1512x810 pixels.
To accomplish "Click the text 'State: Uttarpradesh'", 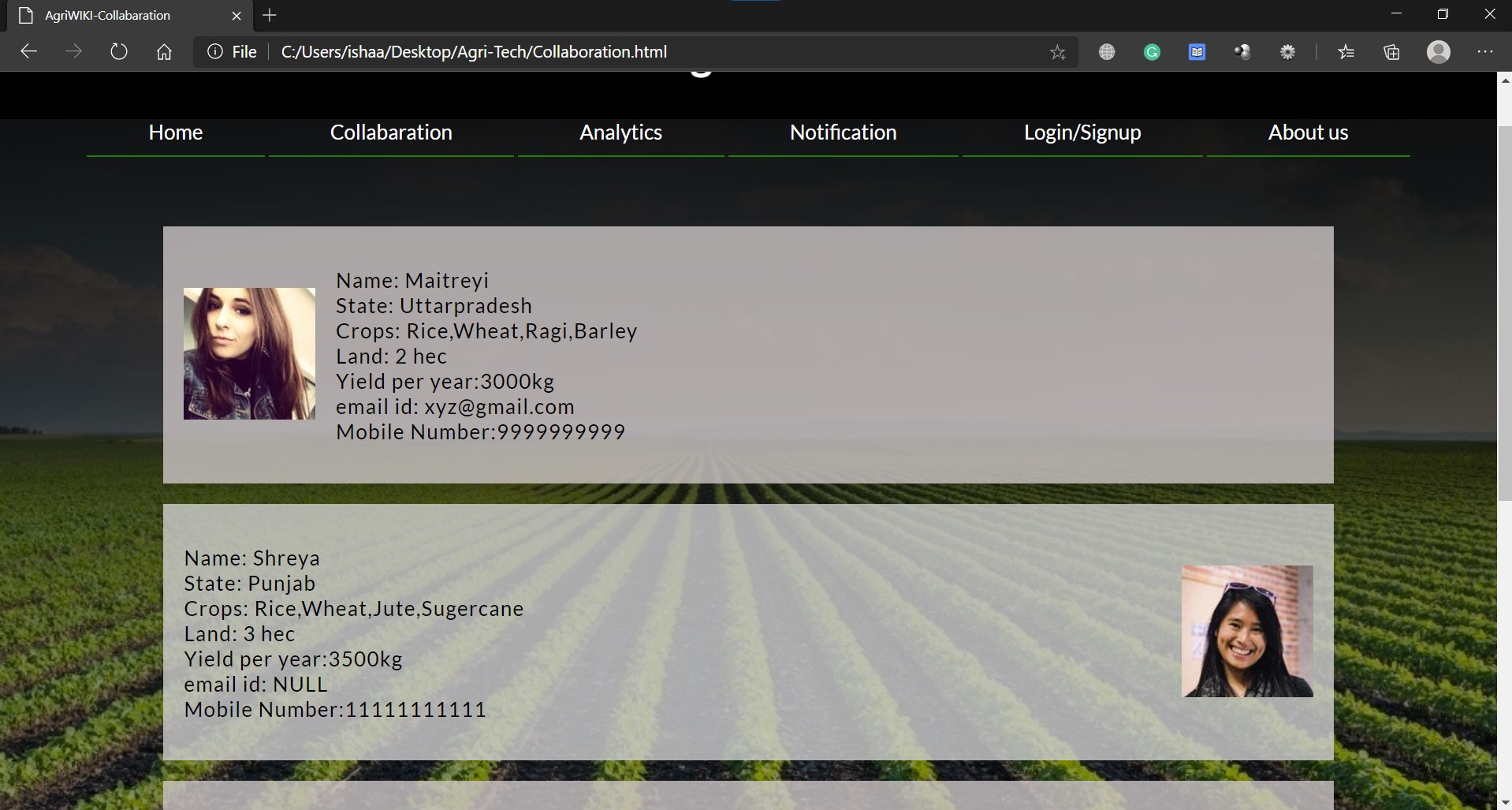I will click(434, 306).
